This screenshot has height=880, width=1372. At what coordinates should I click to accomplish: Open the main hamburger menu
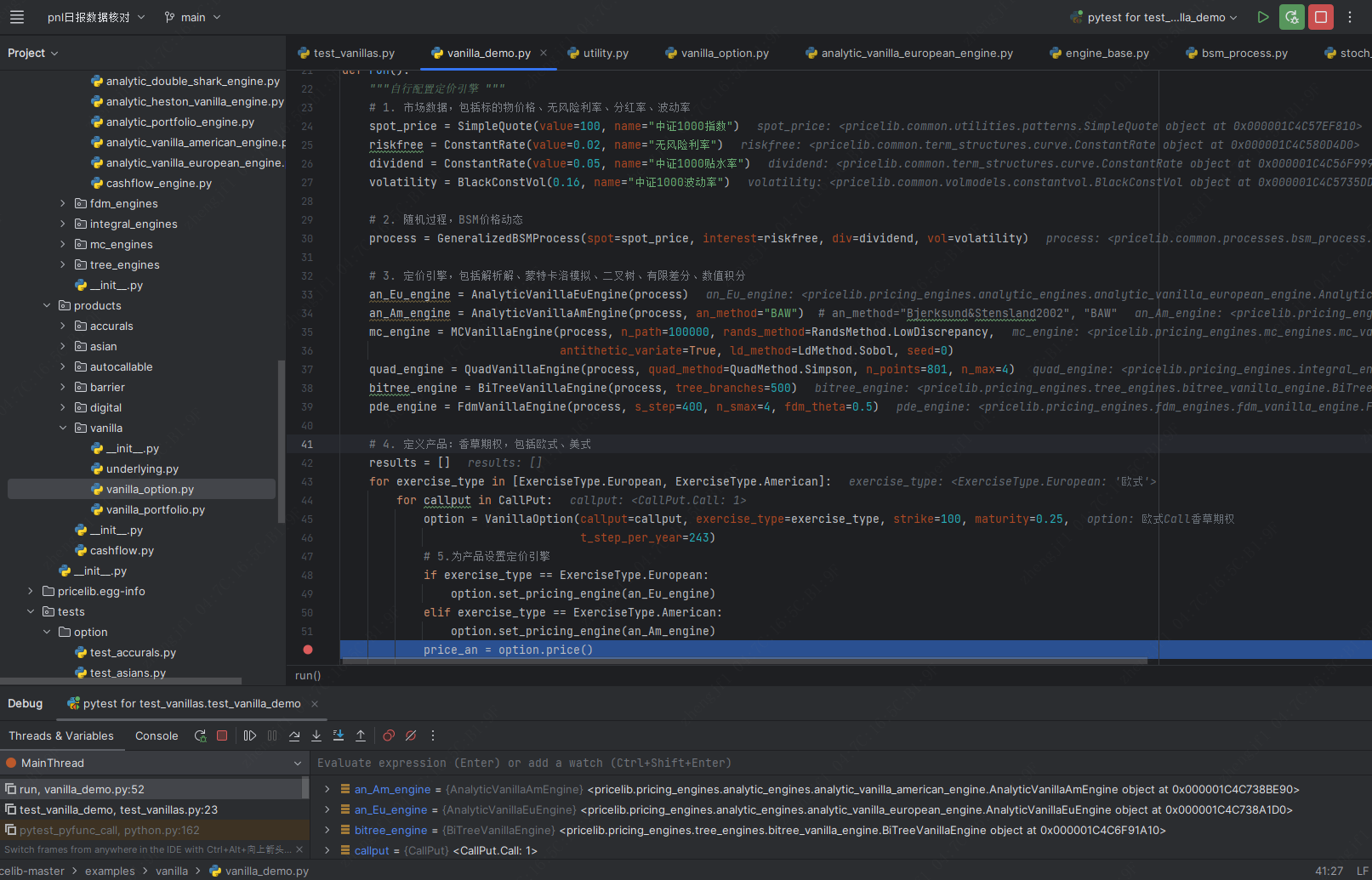tap(17, 17)
